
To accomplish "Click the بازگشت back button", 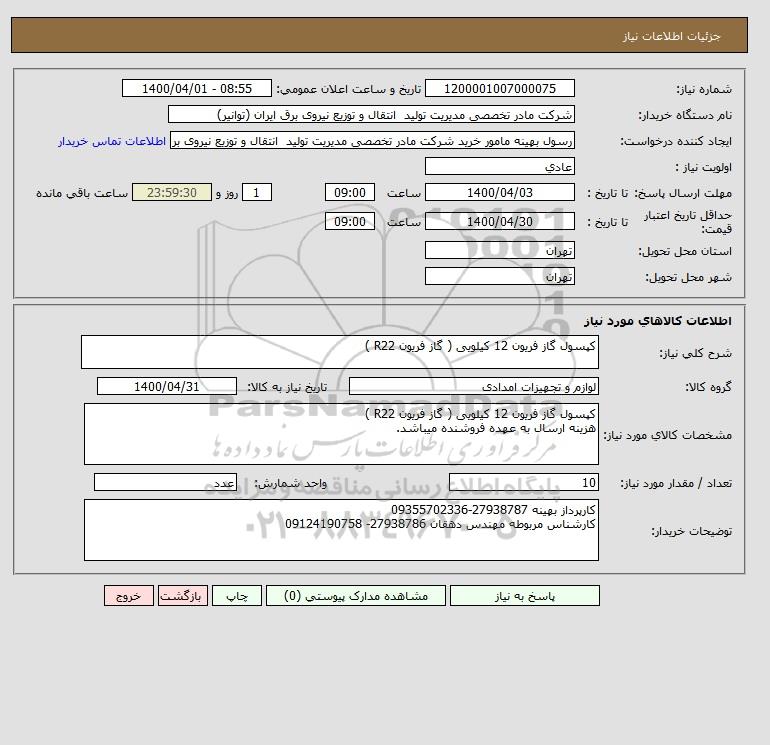I will point(183,595).
